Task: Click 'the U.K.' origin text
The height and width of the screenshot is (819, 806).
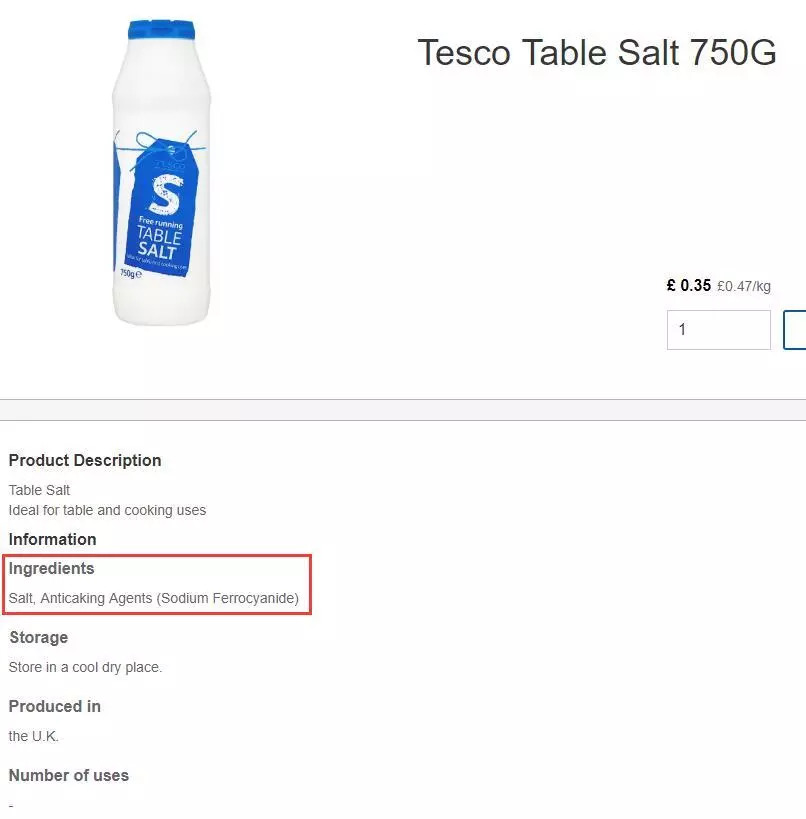Action: coord(34,736)
